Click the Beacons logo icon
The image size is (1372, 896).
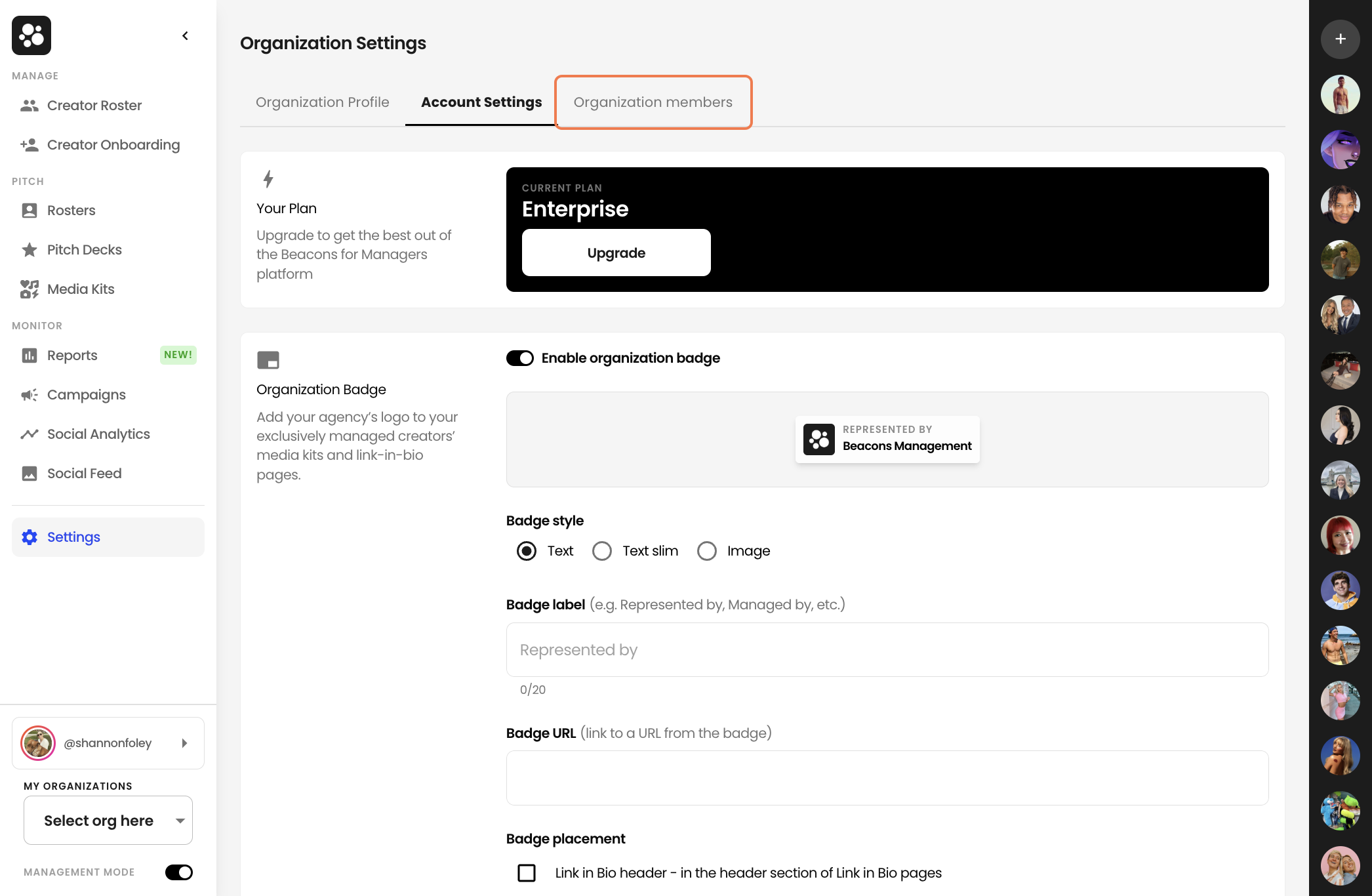coord(31,35)
